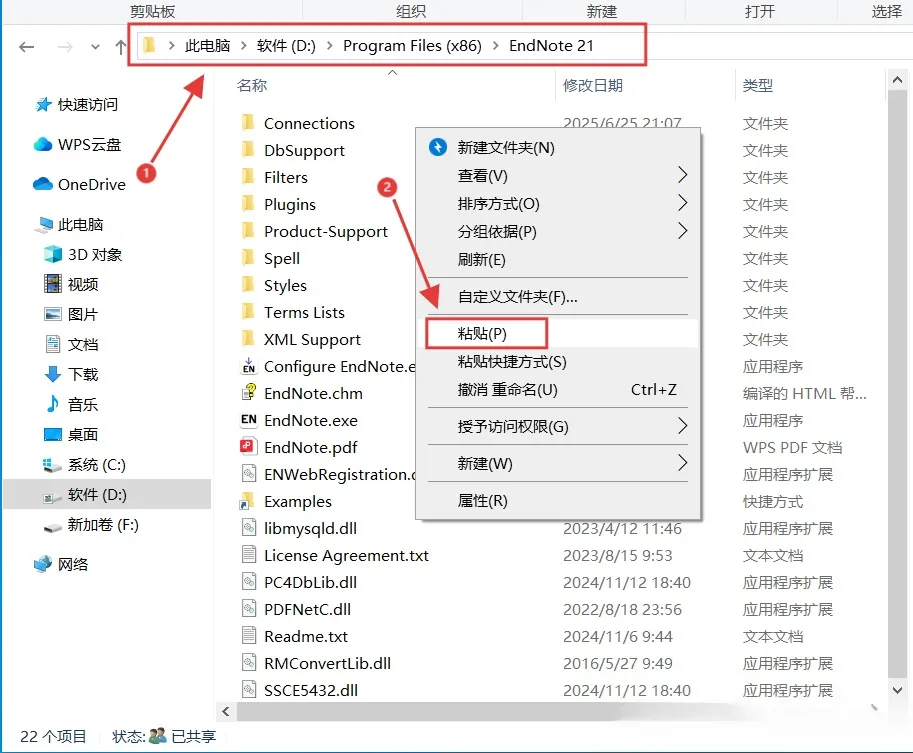This screenshot has width=913, height=753.
Task: Select 快速访问 star icon in sidebar
Action: pos(44,105)
